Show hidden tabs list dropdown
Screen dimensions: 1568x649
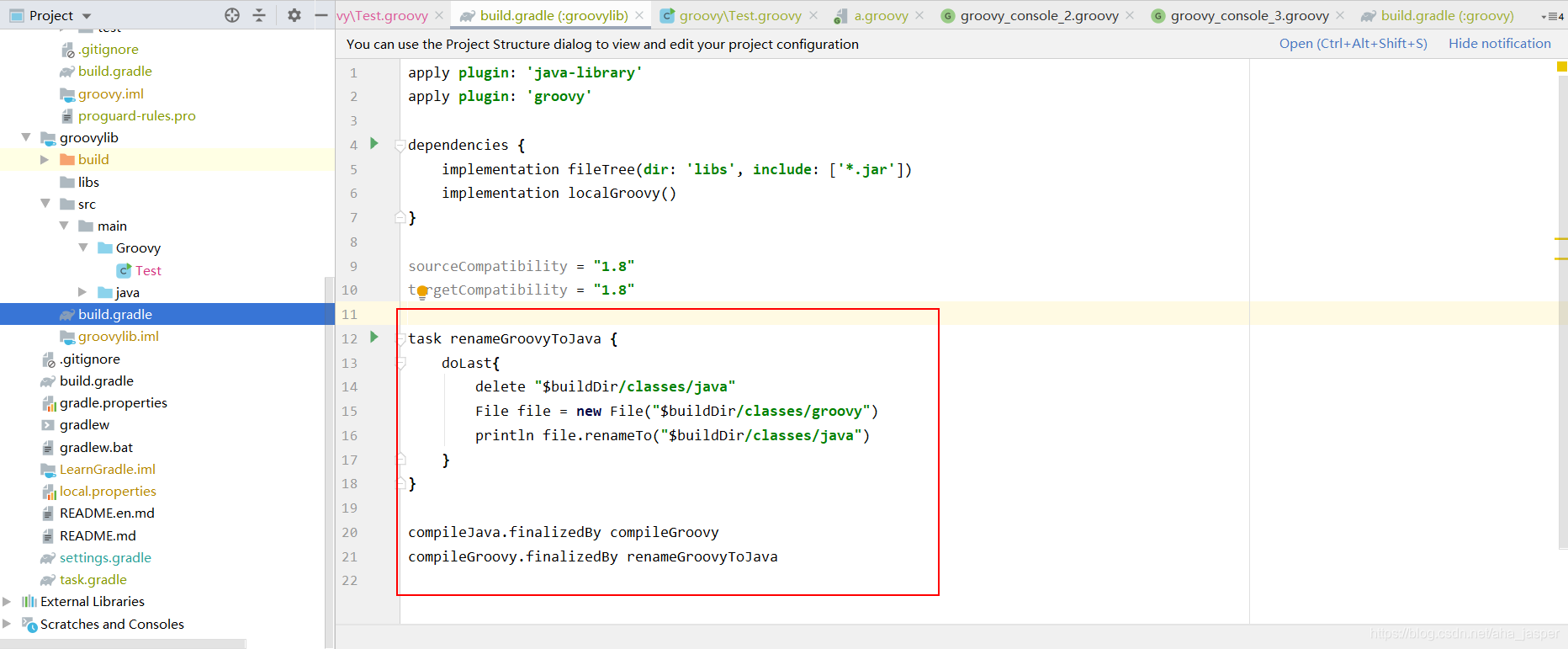coord(1553,16)
